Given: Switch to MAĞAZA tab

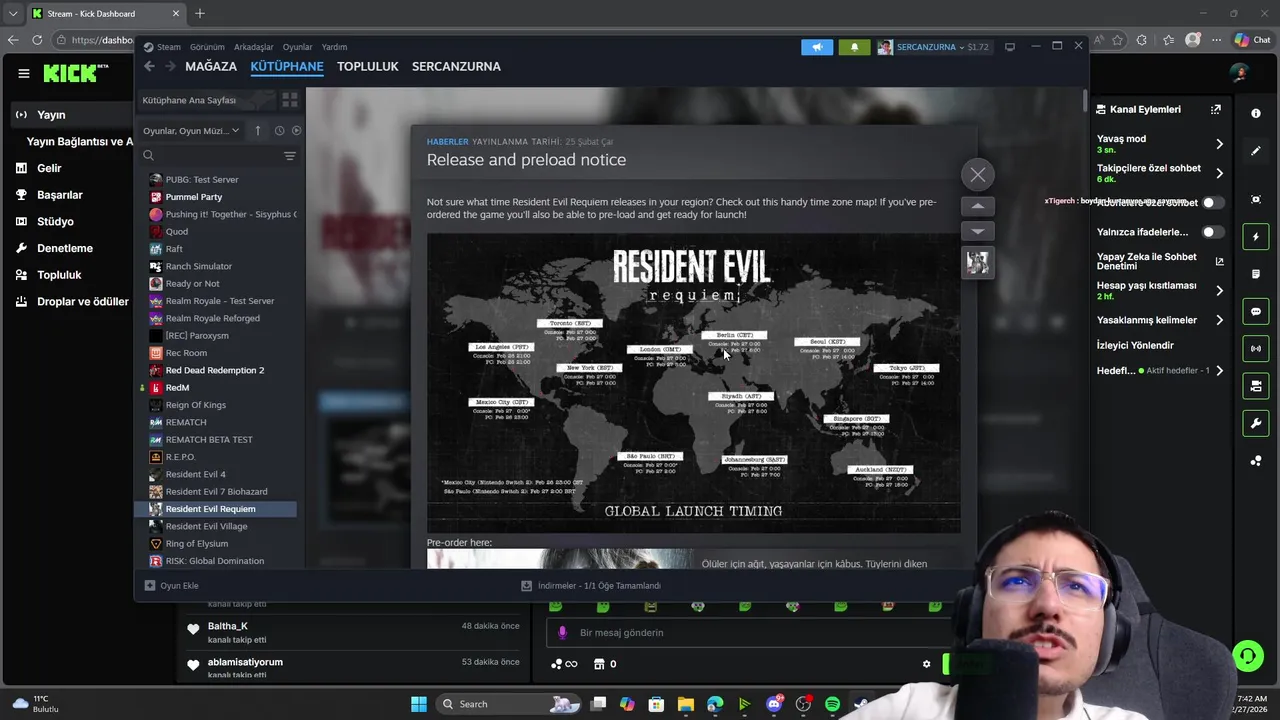Looking at the screenshot, I should (x=211, y=66).
